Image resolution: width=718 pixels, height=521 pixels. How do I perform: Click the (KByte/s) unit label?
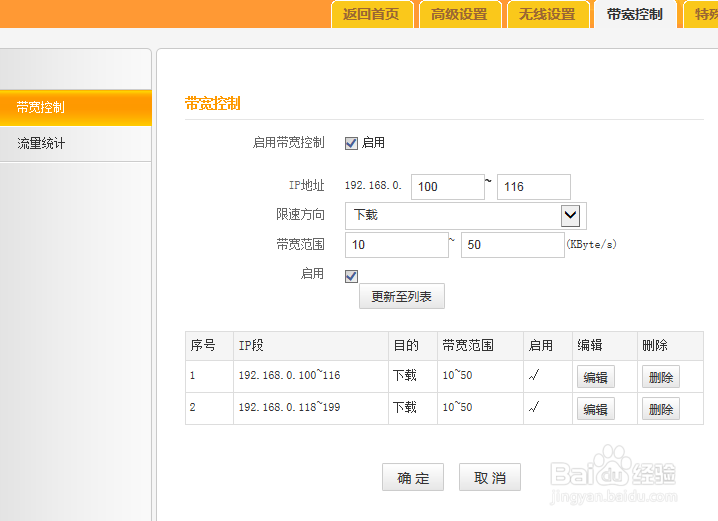pyautogui.click(x=591, y=244)
